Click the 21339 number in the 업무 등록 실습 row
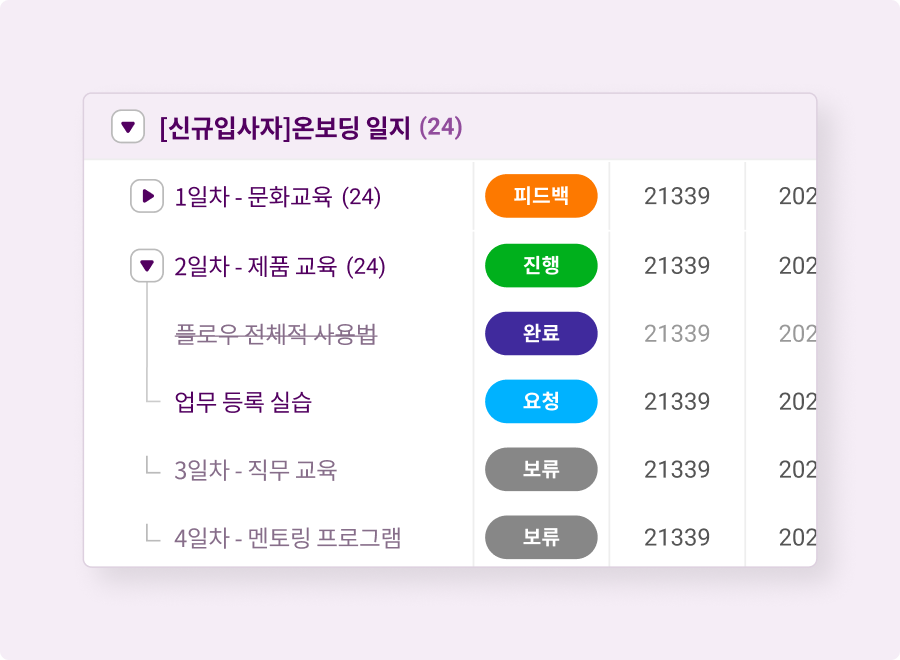 [677, 402]
